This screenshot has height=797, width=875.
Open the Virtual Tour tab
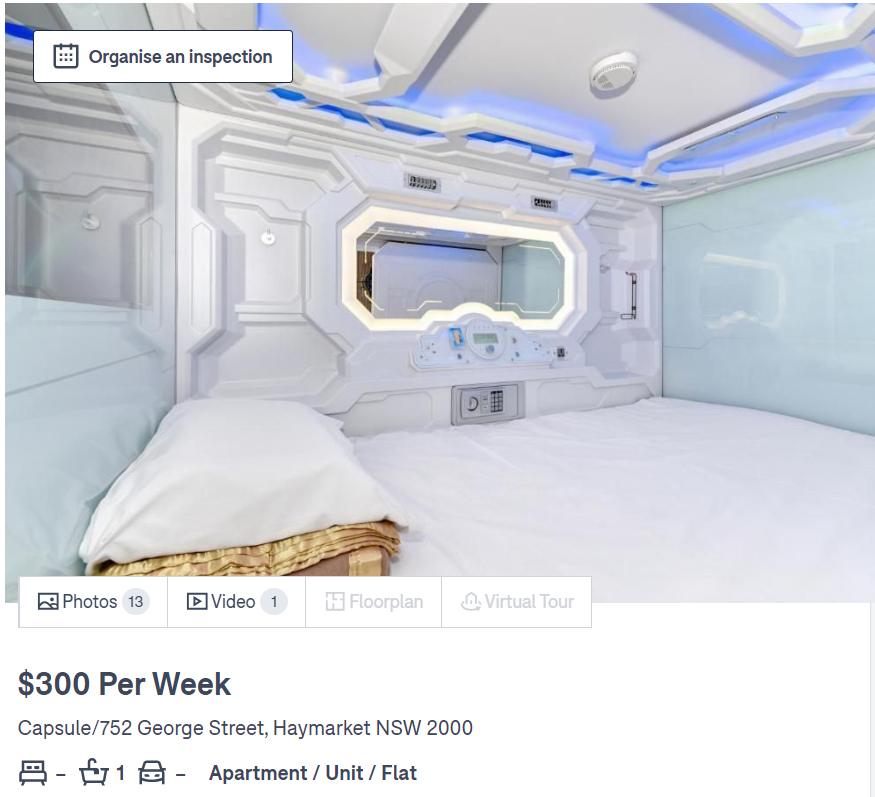(517, 602)
